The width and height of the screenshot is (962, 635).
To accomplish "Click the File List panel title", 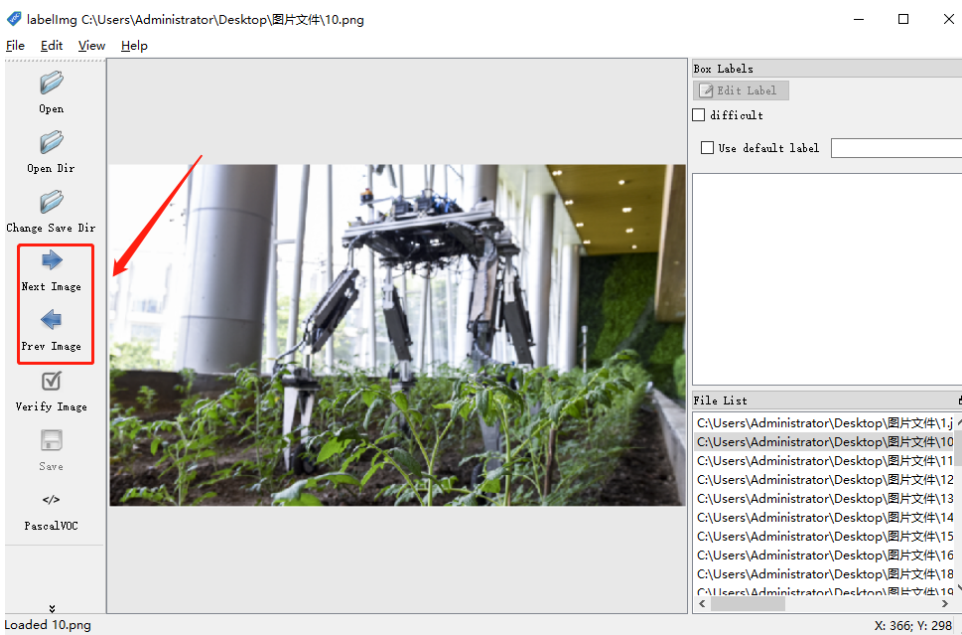I will pyautogui.click(x=720, y=401).
